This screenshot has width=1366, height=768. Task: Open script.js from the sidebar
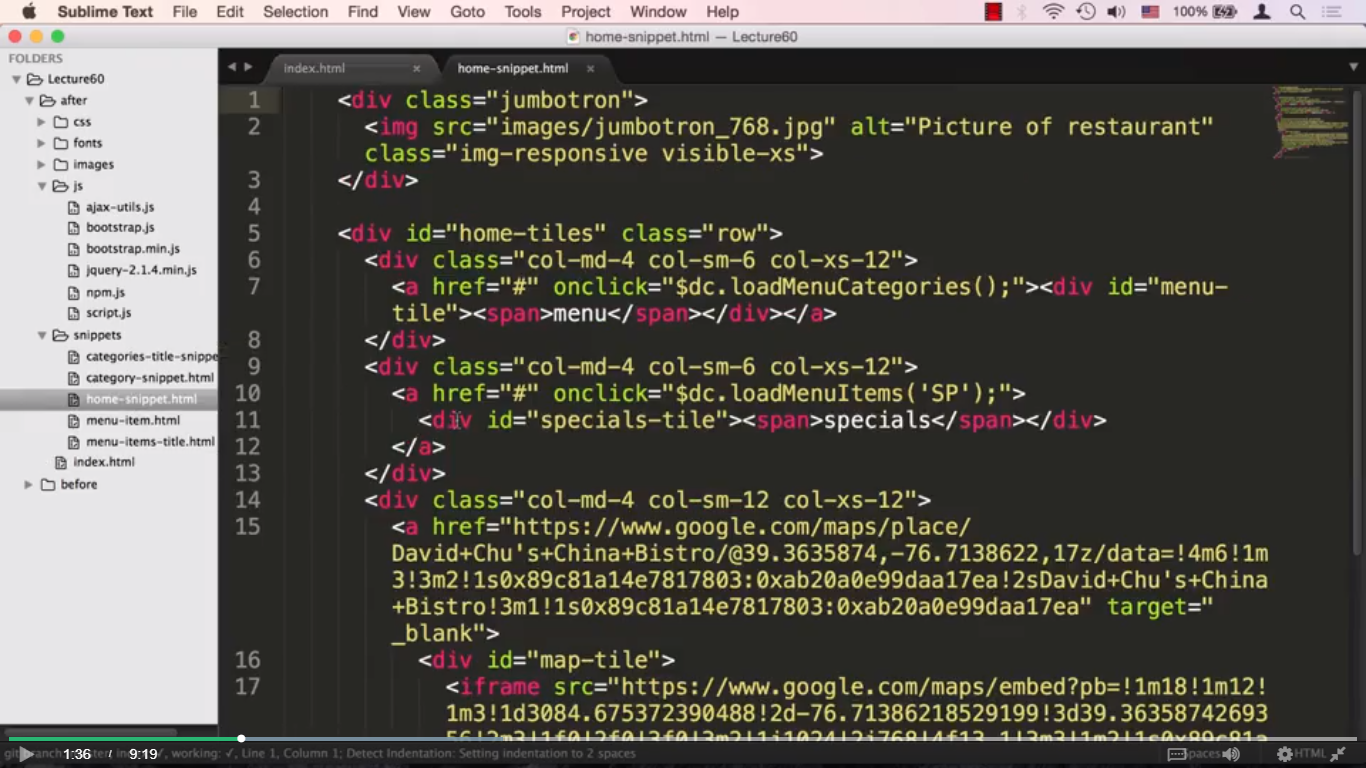click(109, 313)
